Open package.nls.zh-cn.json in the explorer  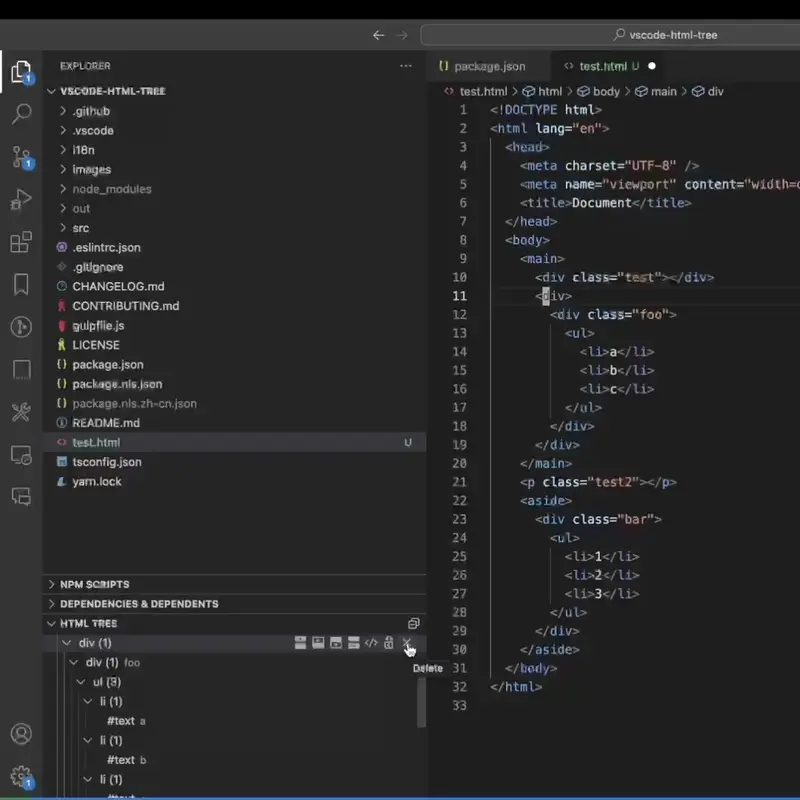click(234, 403)
